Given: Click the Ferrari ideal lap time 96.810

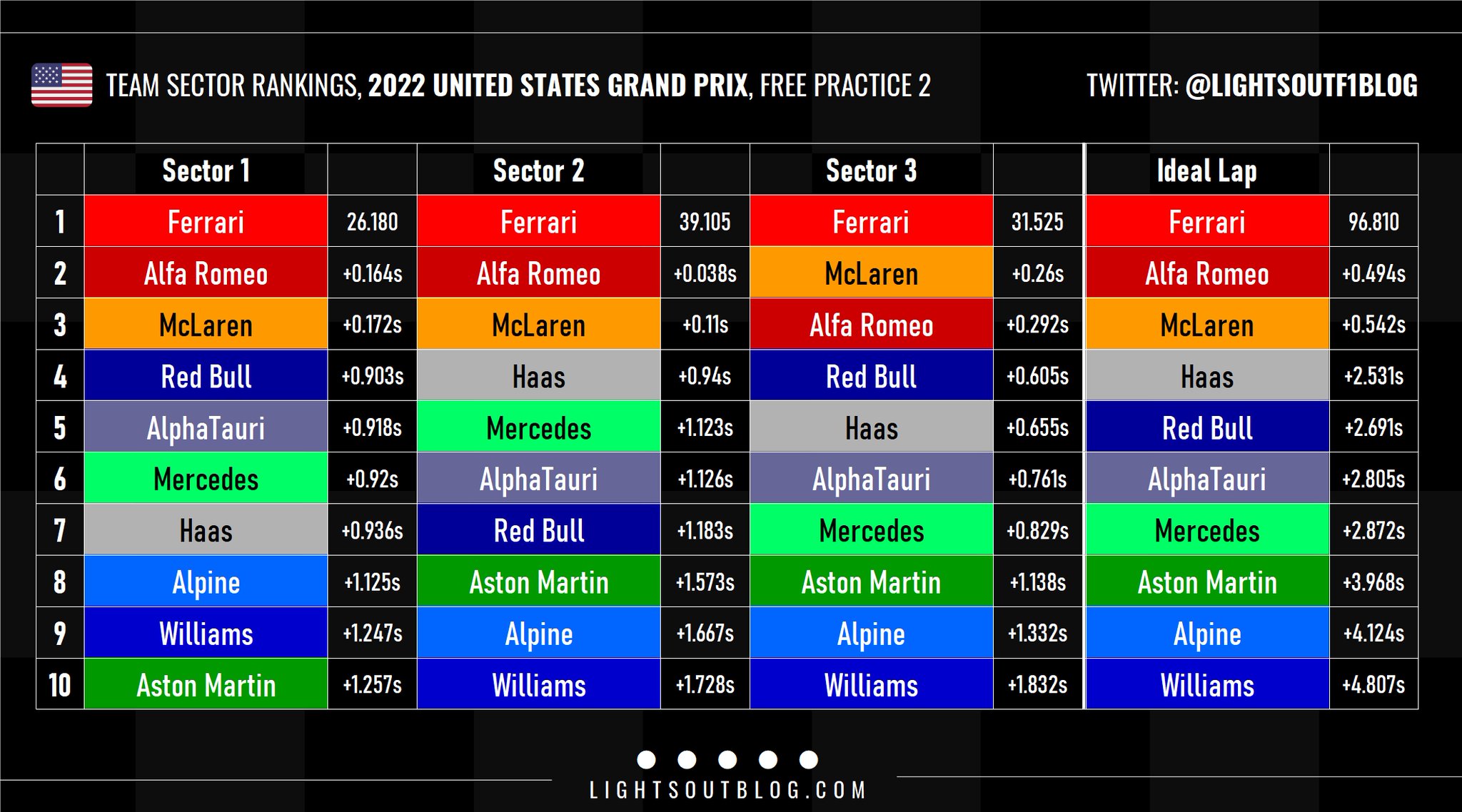Looking at the screenshot, I should [x=1373, y=222].
